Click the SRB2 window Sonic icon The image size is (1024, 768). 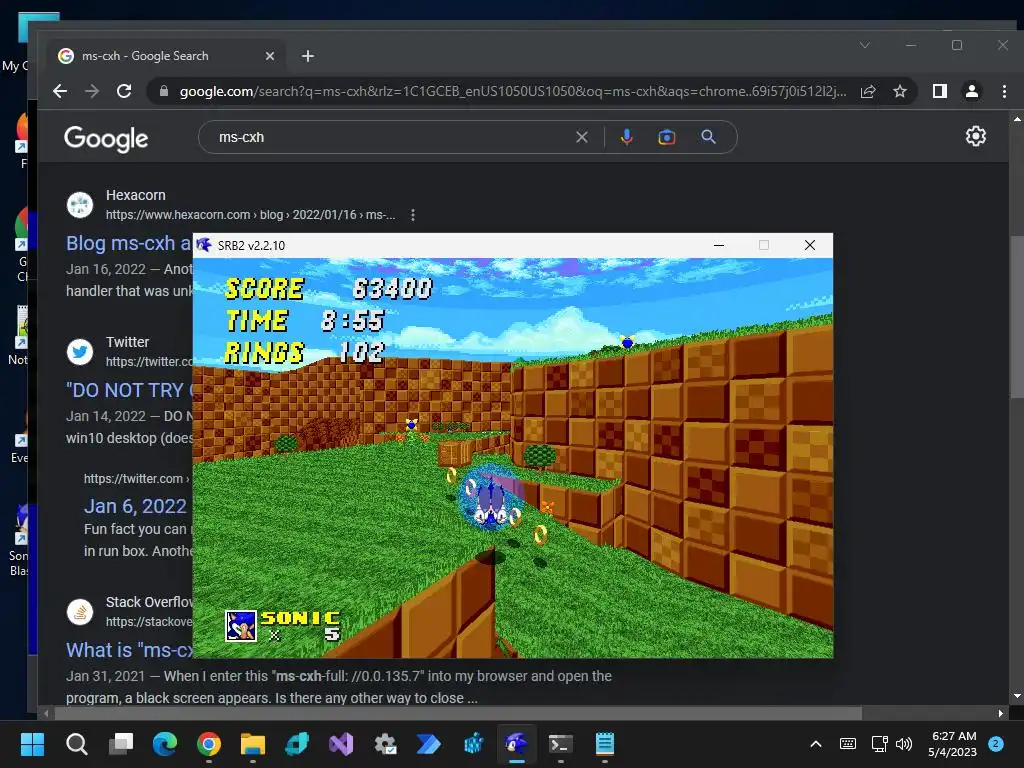204,245
